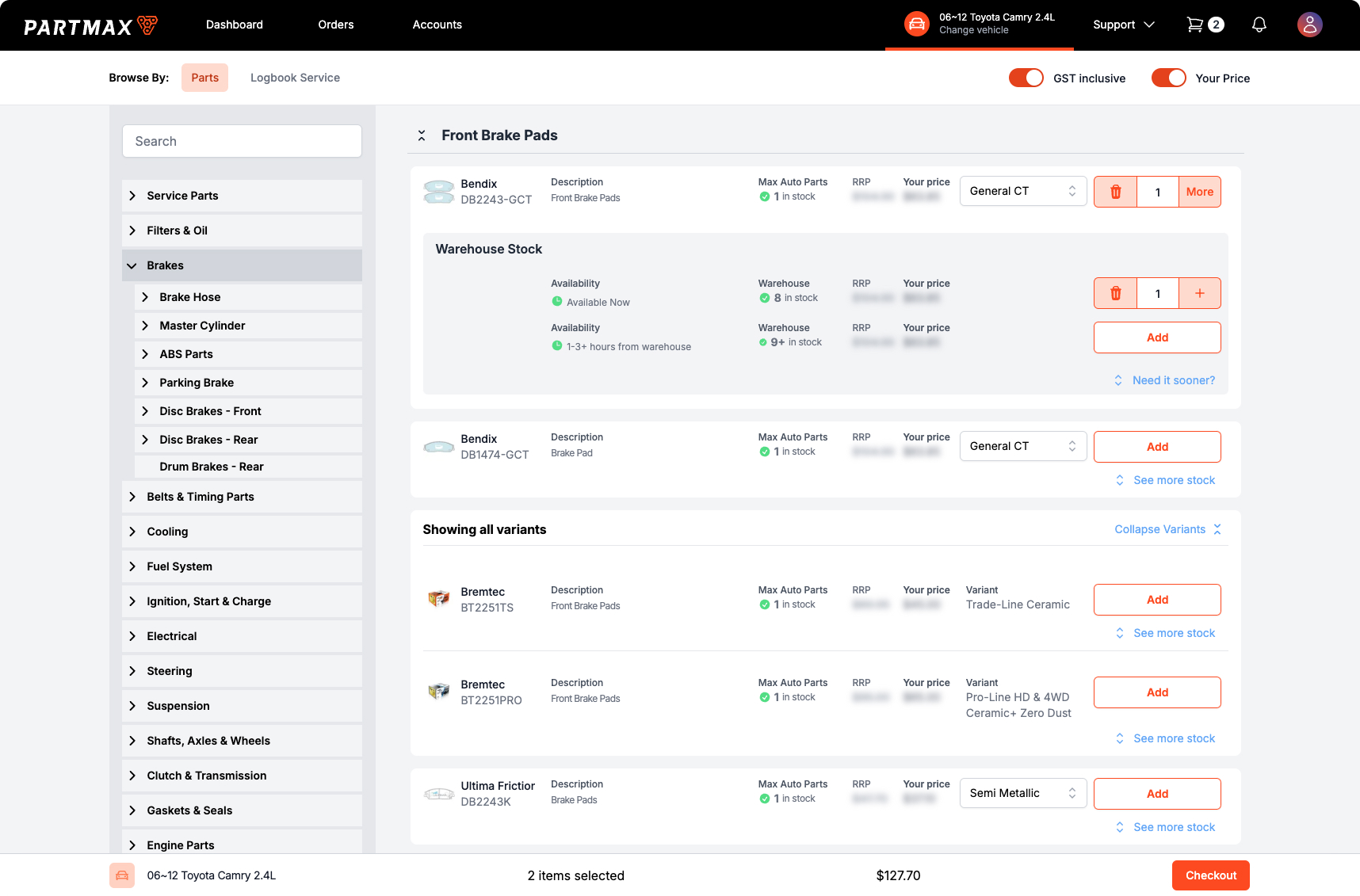
Task: Open the user profile avatar
Action: [x=1309, y=25]
